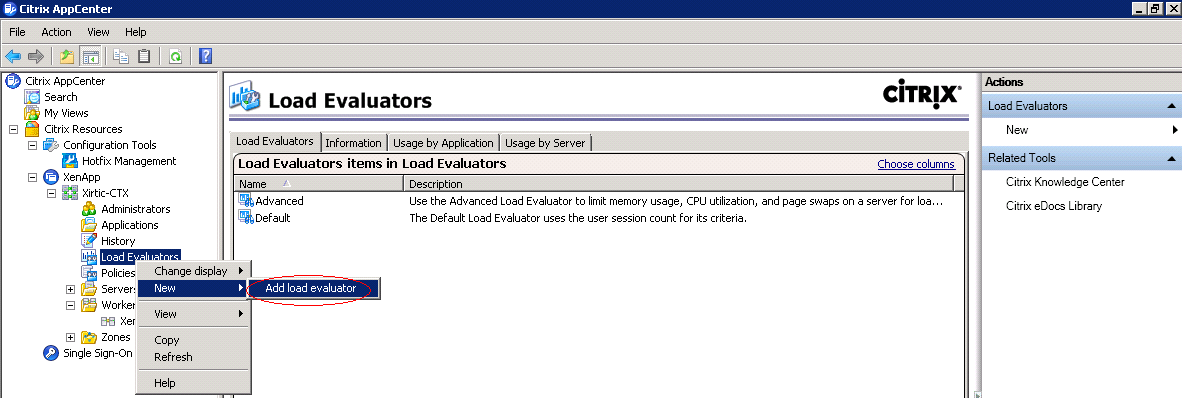
Task: Click the Configuration Tools node icon
Action: coord(51,145)
